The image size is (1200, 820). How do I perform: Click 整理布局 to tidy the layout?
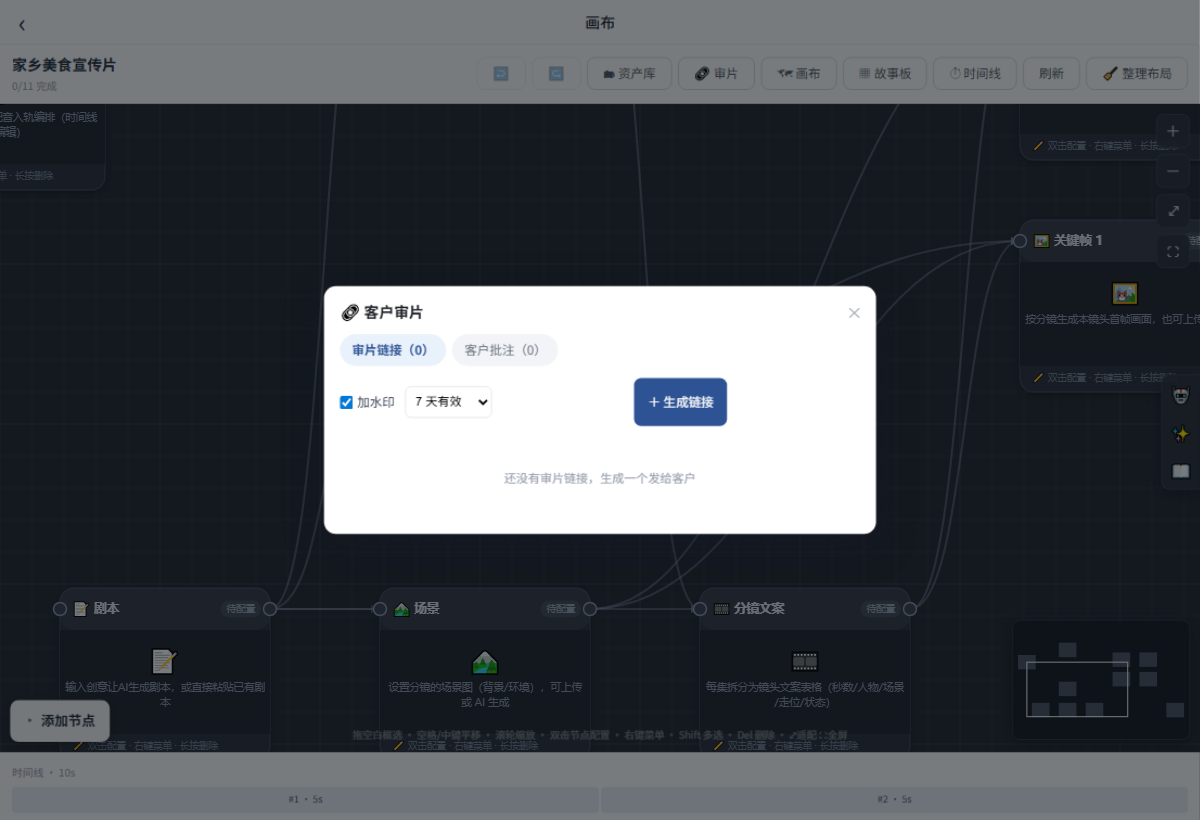1137,73
